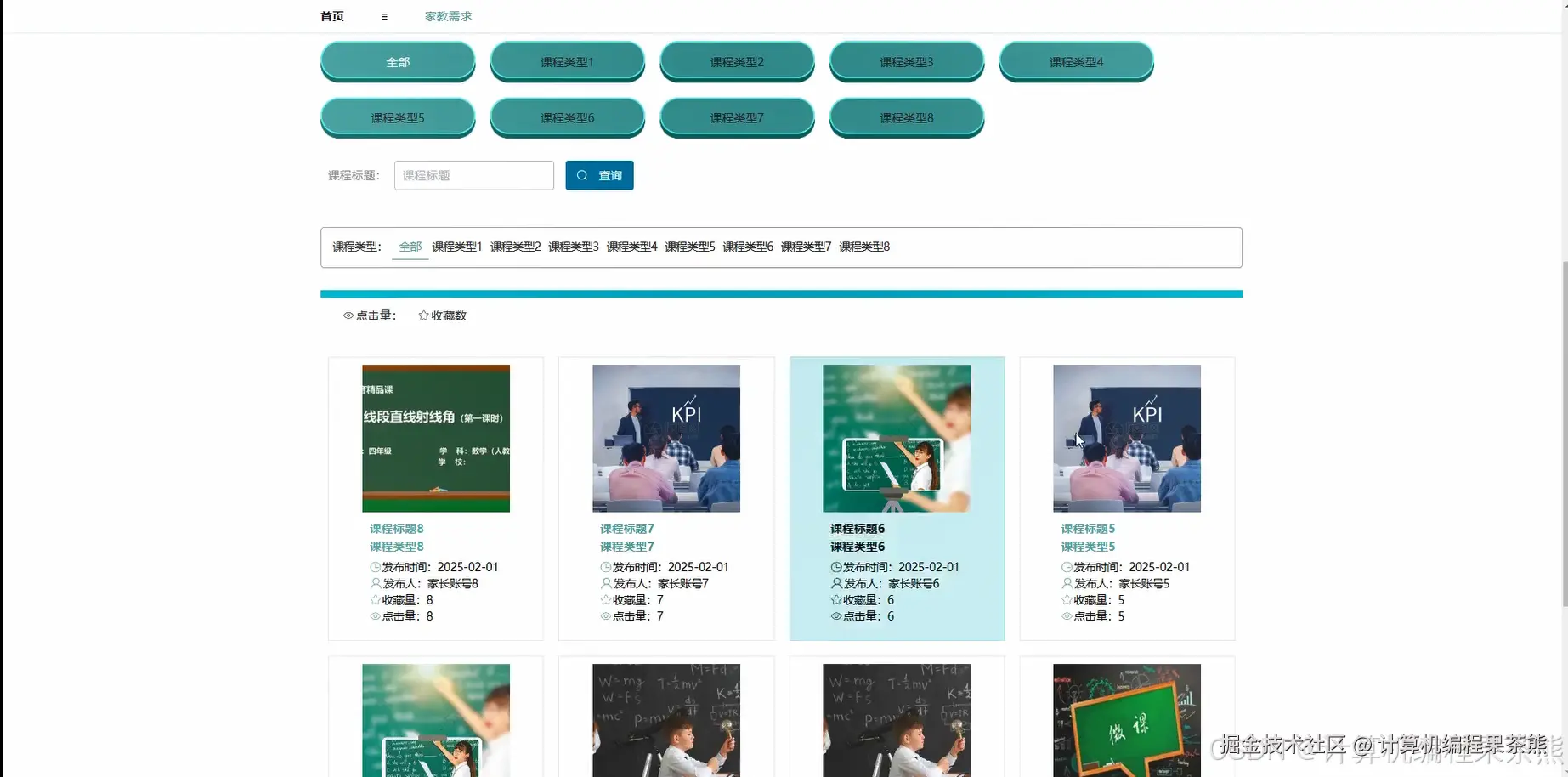The height and width of the screenshot is (777, 1568).
Task: Click the 课程类型1 category button
Action: coord(567,61)
